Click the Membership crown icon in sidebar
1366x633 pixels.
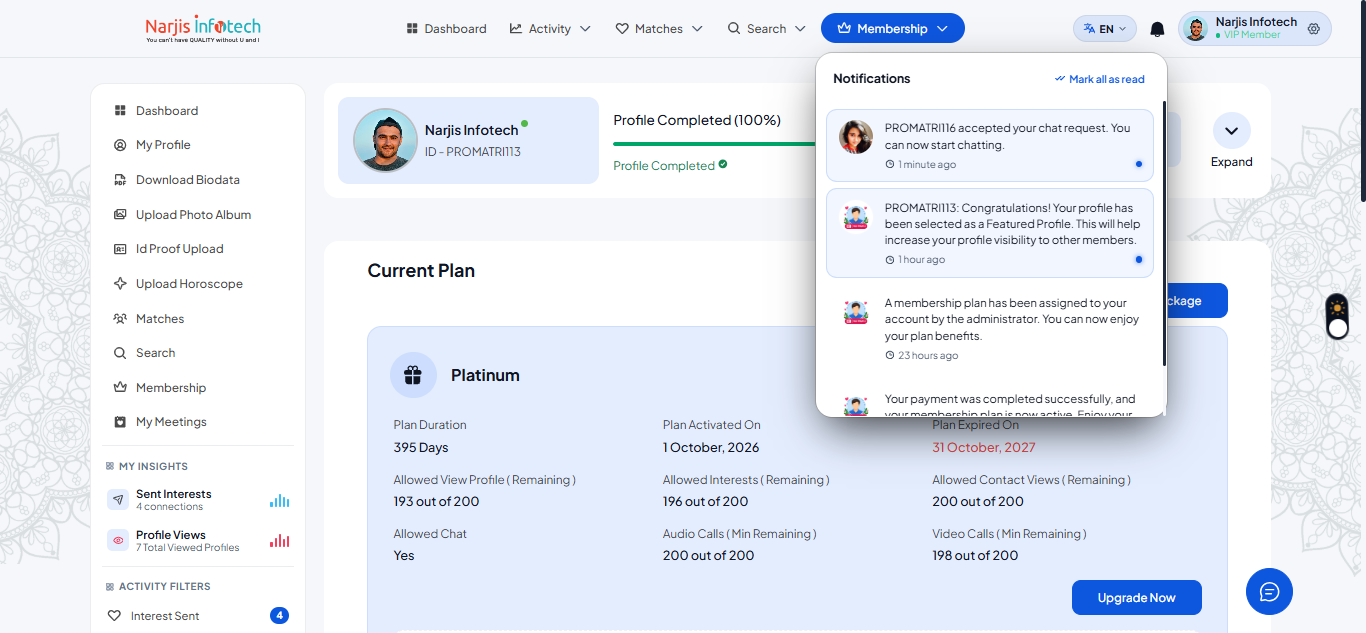(x=120, y=387)
